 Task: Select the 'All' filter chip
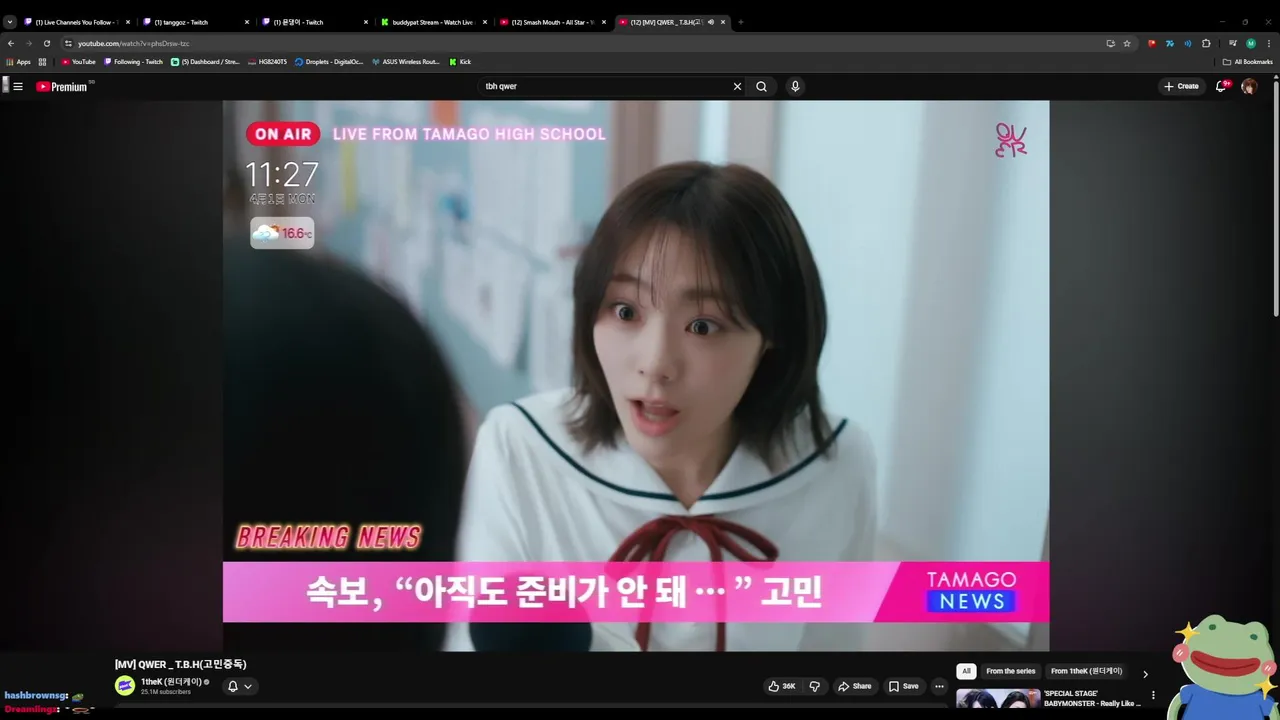coord(966,672)
